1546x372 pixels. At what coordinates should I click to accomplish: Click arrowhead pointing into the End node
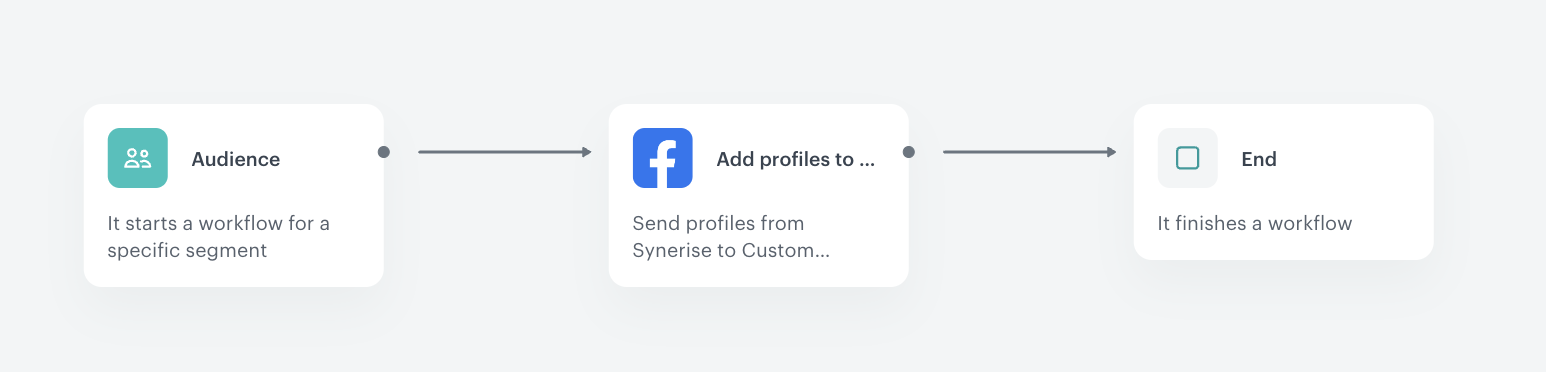[1112, 152]
